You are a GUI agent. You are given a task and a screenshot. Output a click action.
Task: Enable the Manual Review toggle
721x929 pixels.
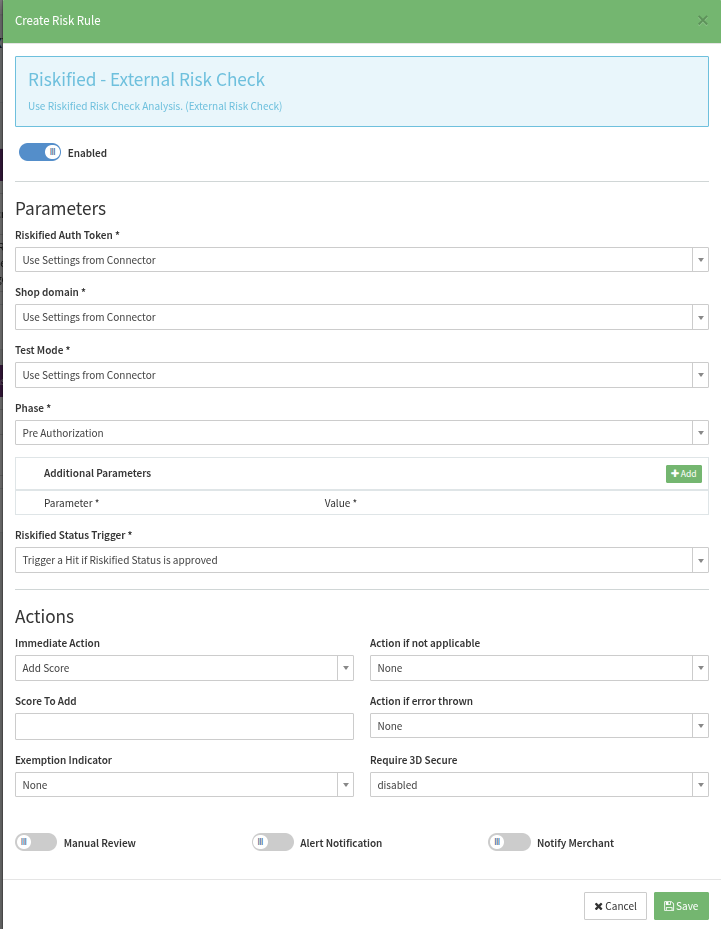coord(36,842)
